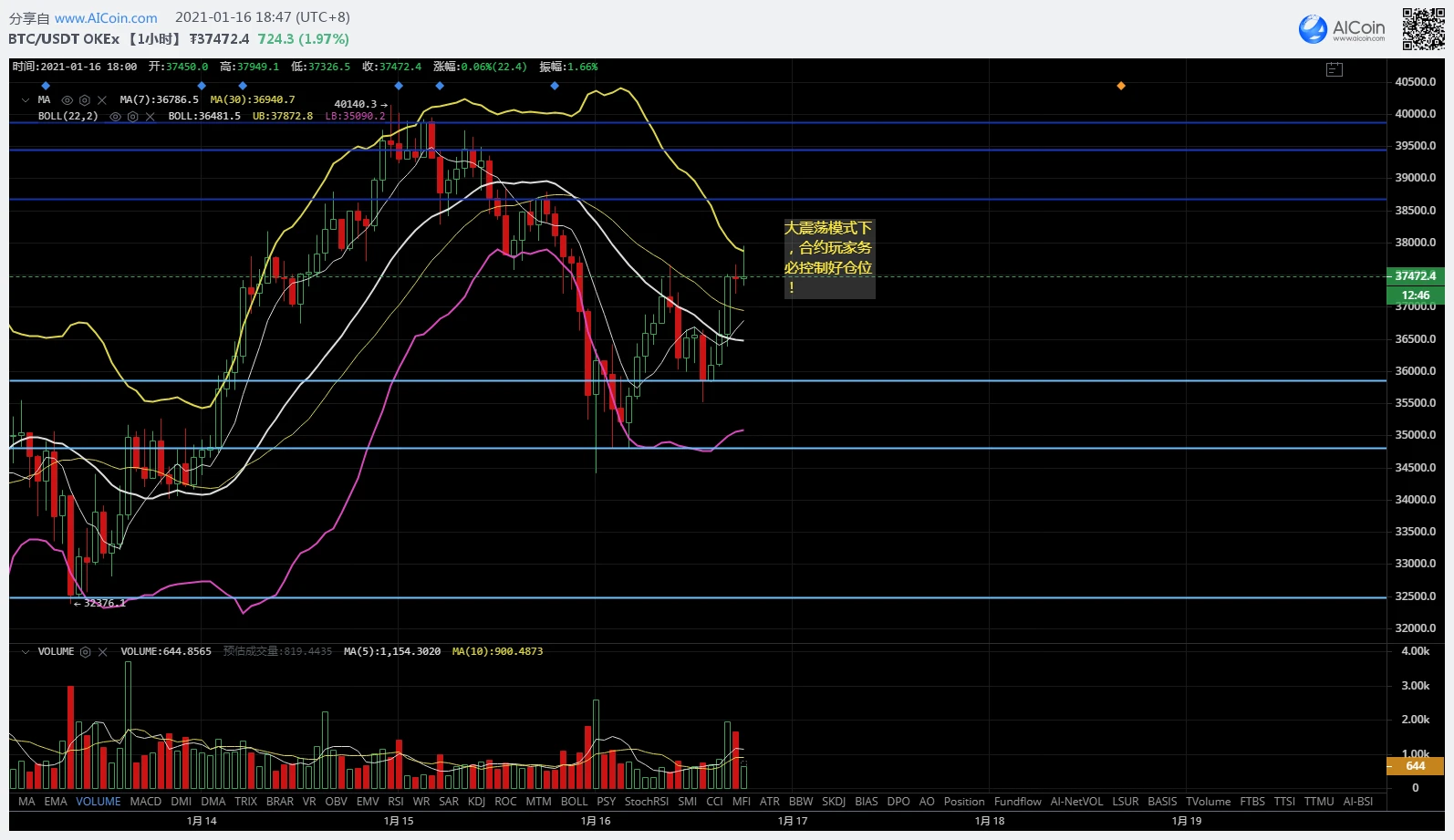Screen dimensions: 1454x840
Task: Open the MFI indicator
Action: 742,802
